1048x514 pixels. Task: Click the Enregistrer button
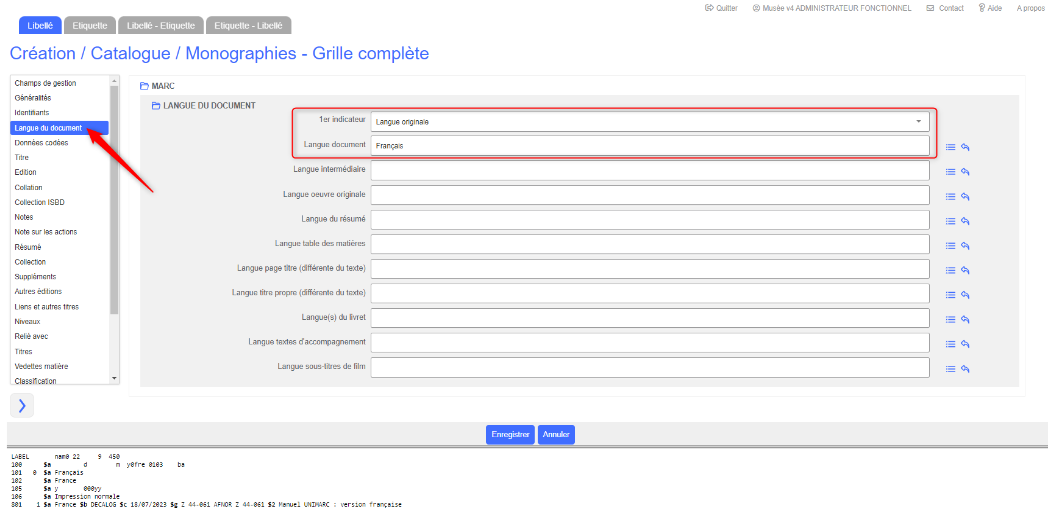510,435
